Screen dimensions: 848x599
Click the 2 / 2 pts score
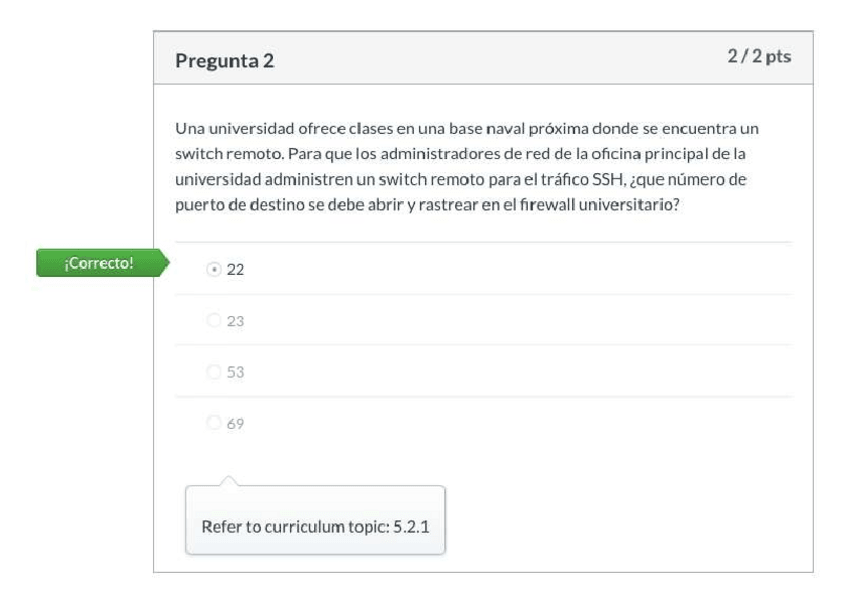tap(759, 57)
